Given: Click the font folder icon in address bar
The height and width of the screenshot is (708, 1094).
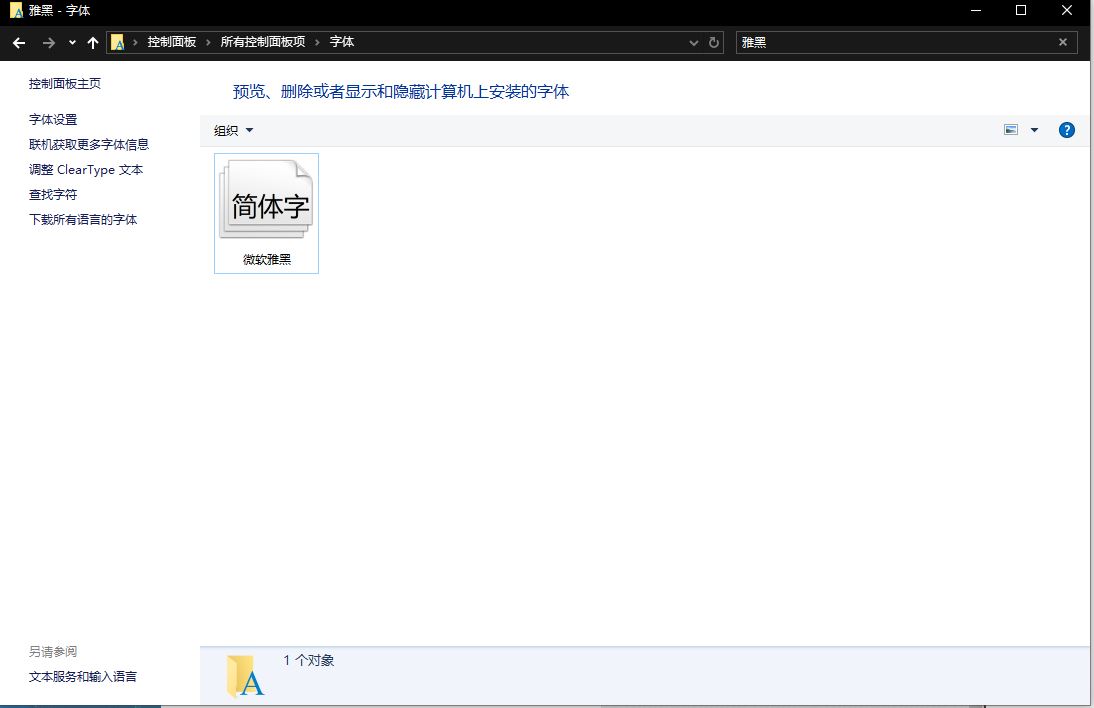Looking at the screenshot, I should pos(118,42).
